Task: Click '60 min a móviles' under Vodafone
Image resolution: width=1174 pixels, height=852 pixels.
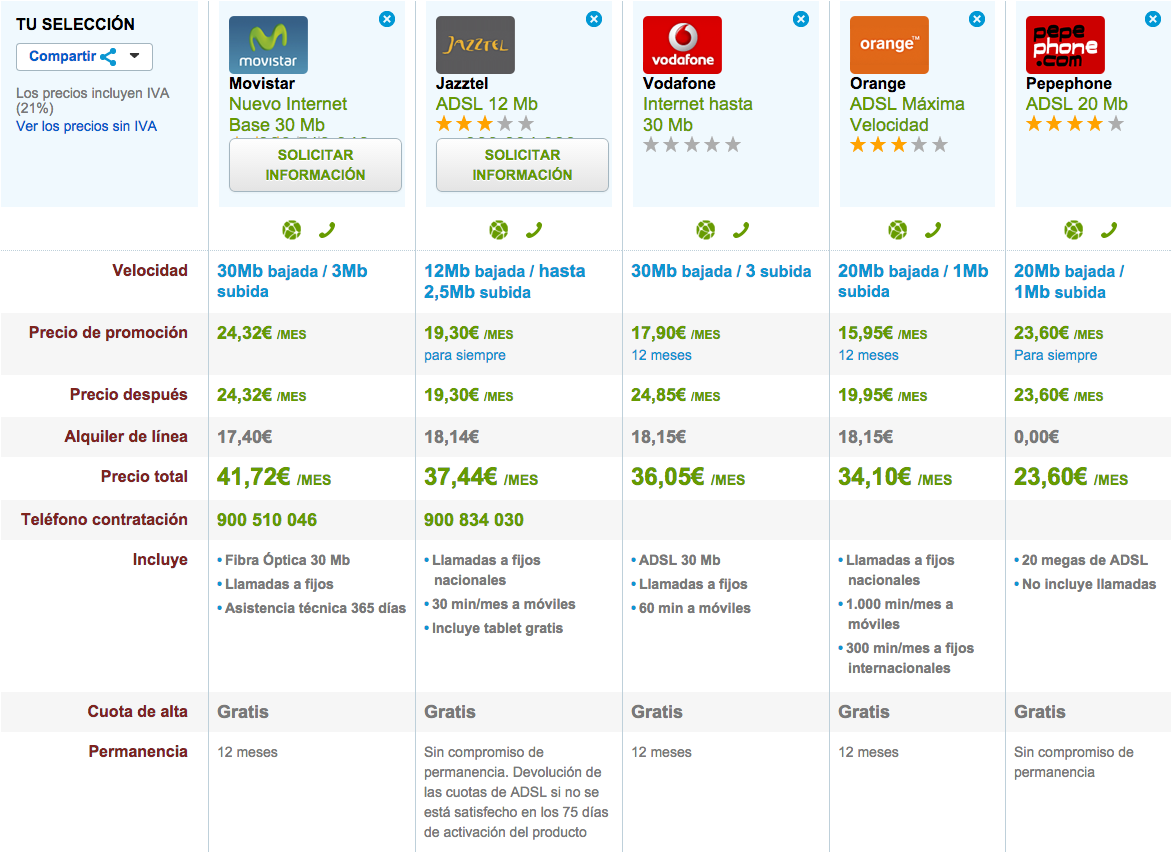Action: [x=695, y=608]
